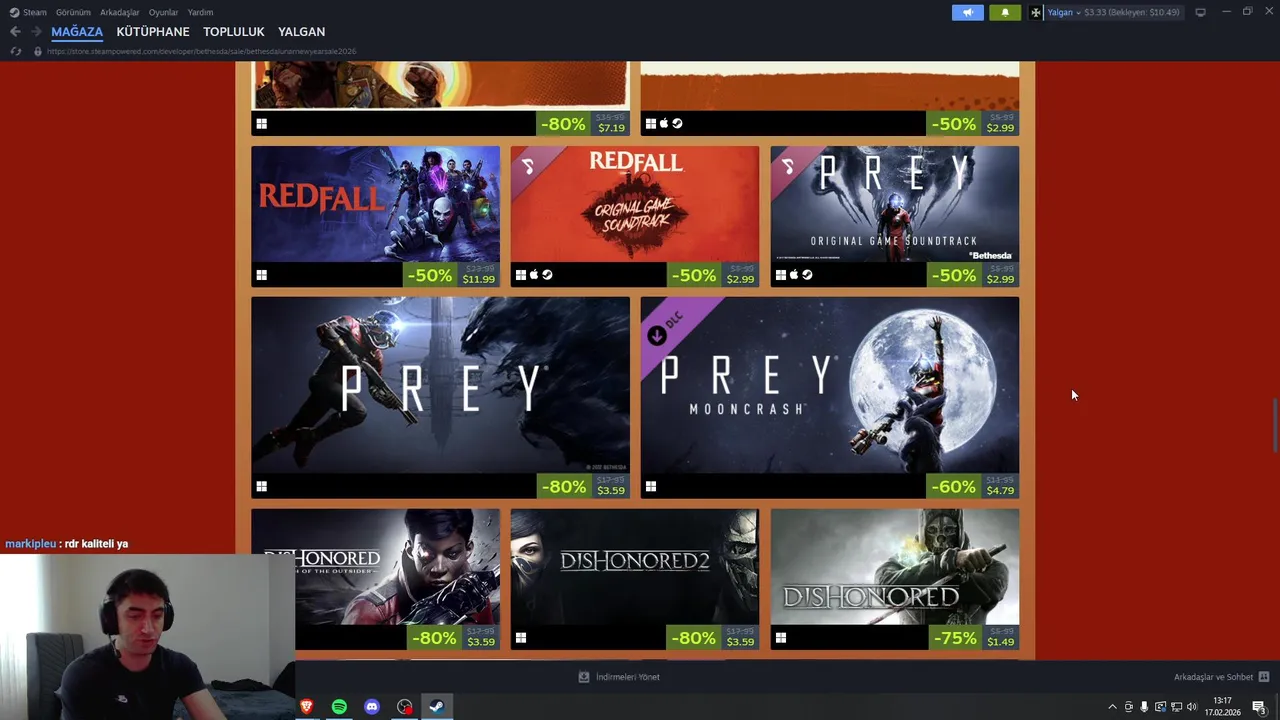Reload the page with refresh icon

(x=15, y=51)
